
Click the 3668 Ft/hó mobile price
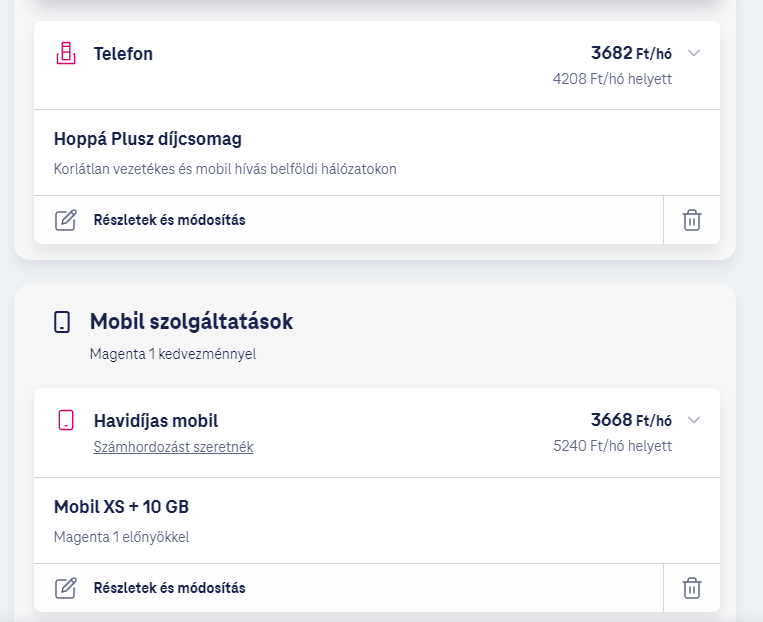[631, 420]
